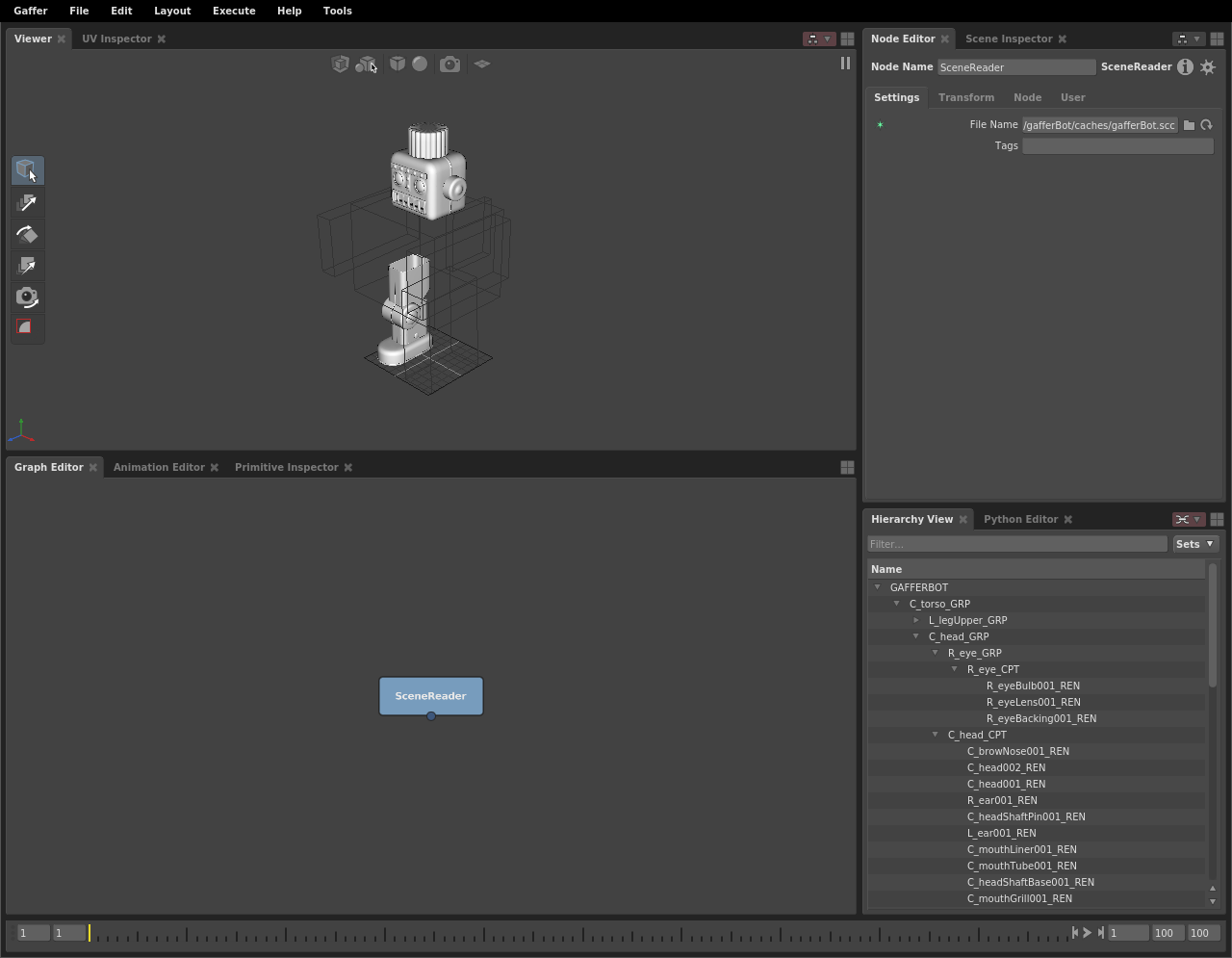1232x958 pixels.
Task: Select the Crop Window tool
Action: point(27,328)
